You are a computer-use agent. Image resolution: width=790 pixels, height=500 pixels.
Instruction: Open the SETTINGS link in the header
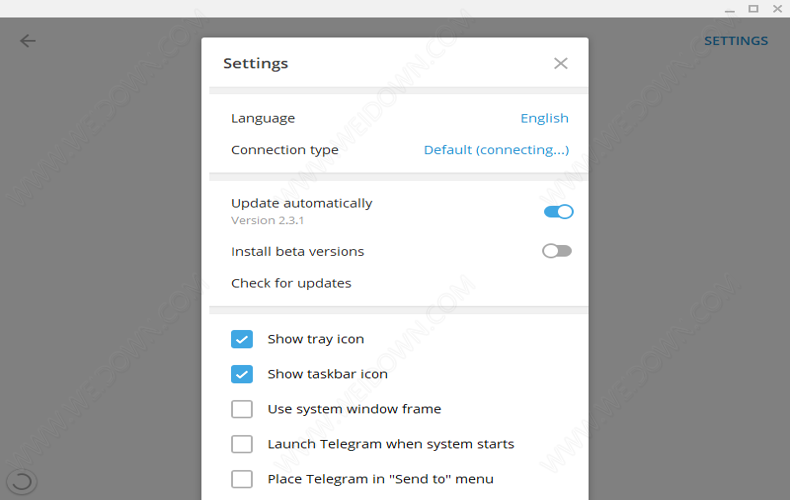pyautogui.click(x=736, y=41)
